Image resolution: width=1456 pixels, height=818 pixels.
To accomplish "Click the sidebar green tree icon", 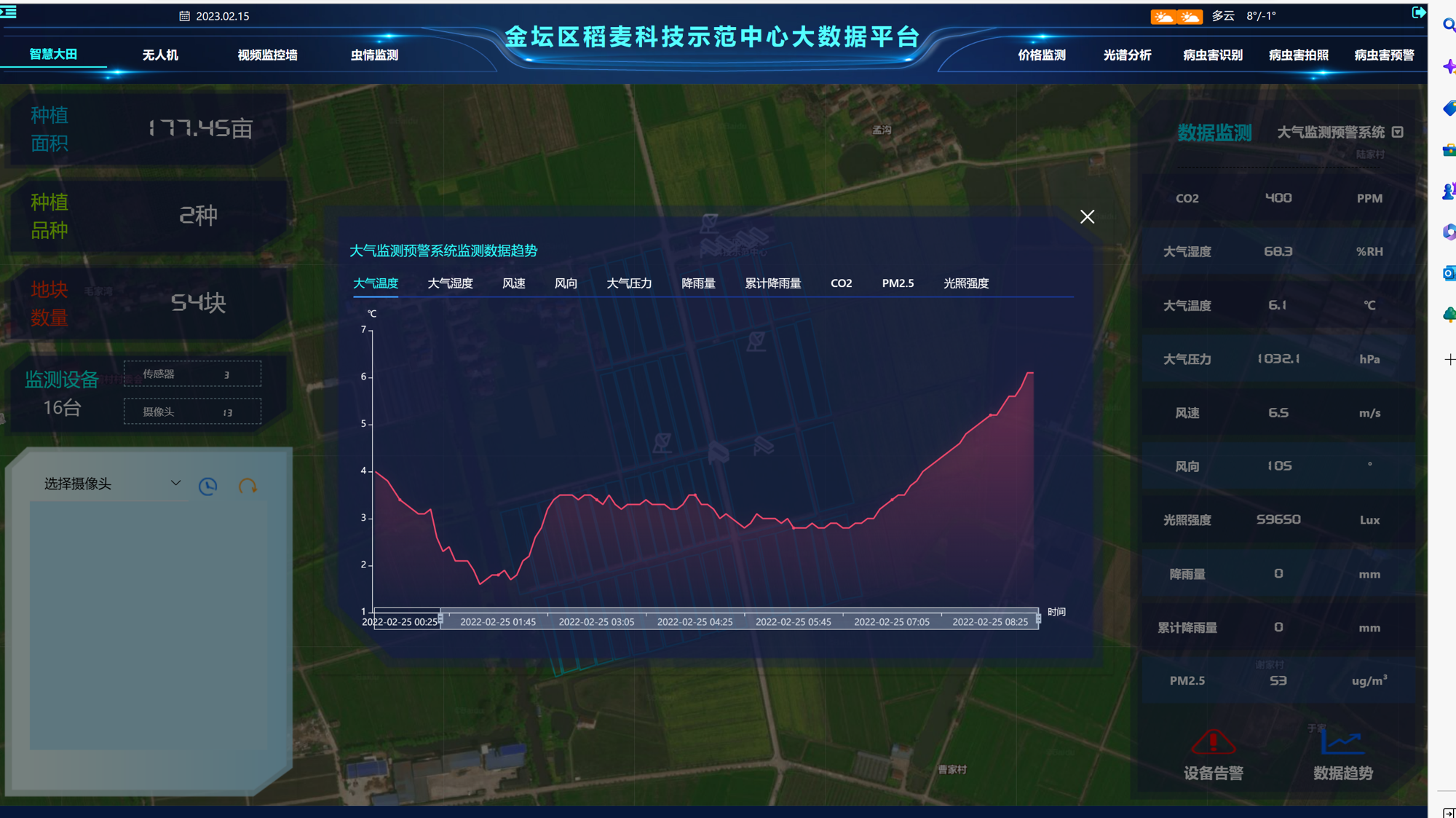I will coord(1449,315).
